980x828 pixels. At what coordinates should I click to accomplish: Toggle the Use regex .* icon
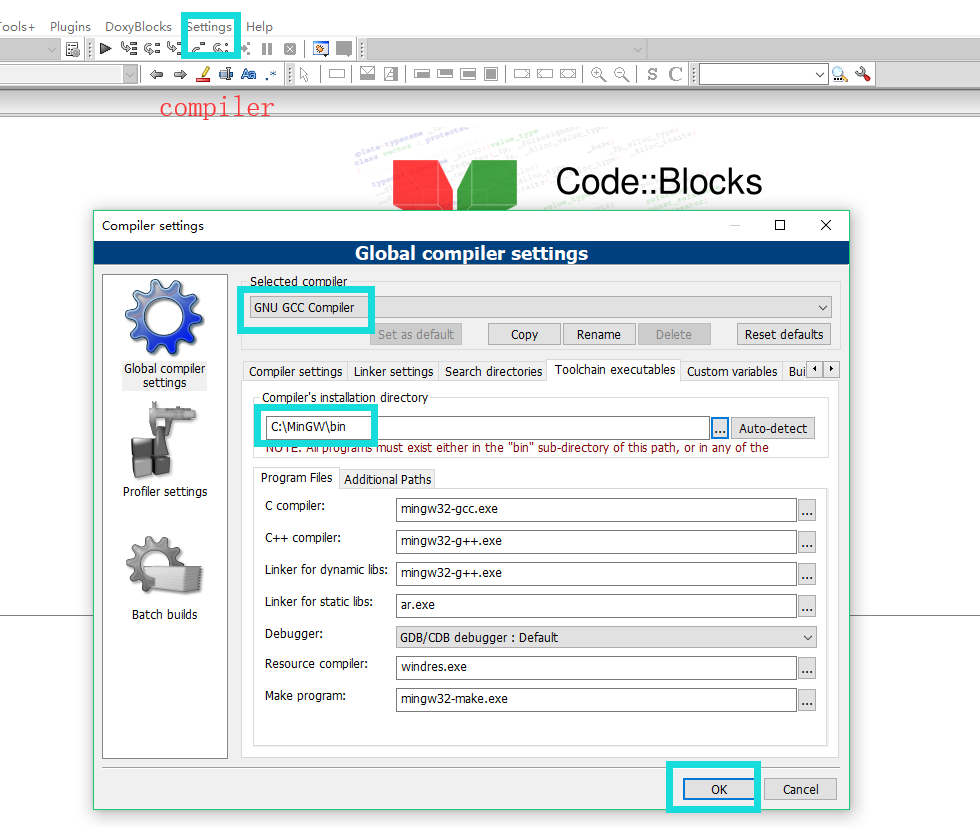point(271,75)
